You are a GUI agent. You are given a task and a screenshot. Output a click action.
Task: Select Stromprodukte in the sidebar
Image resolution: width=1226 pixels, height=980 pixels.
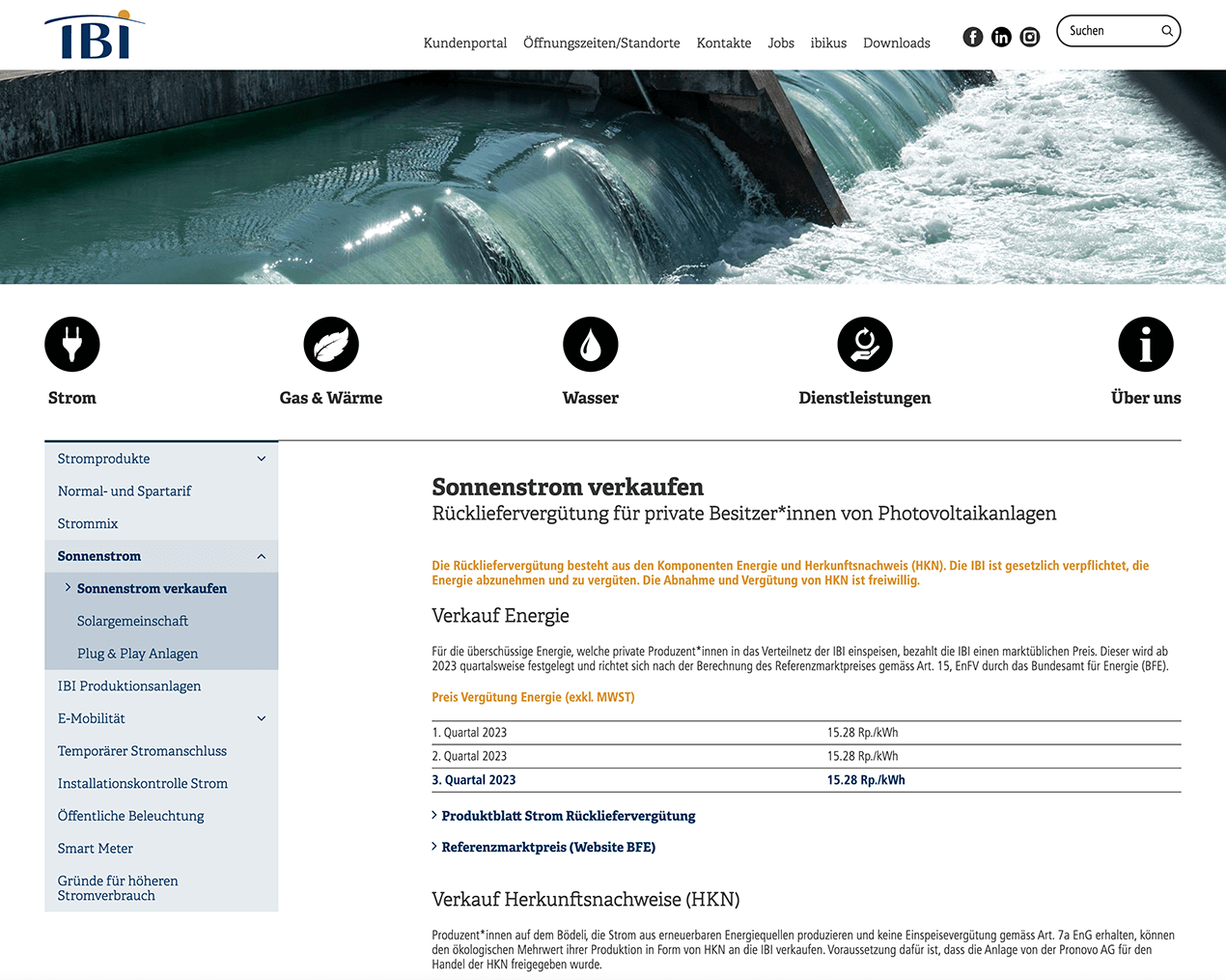coord(103,459)
